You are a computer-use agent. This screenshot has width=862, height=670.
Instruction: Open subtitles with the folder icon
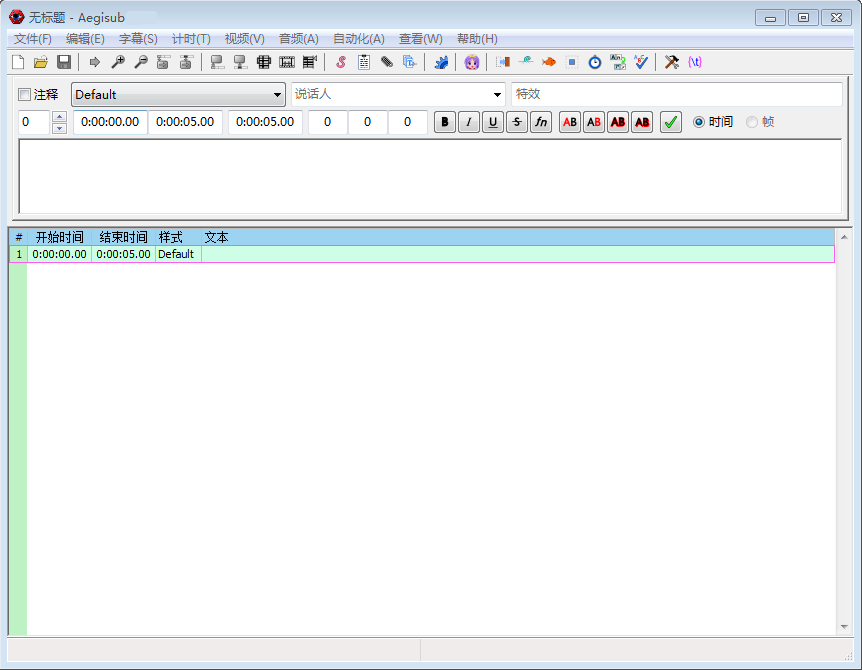(x=41, y=62)
